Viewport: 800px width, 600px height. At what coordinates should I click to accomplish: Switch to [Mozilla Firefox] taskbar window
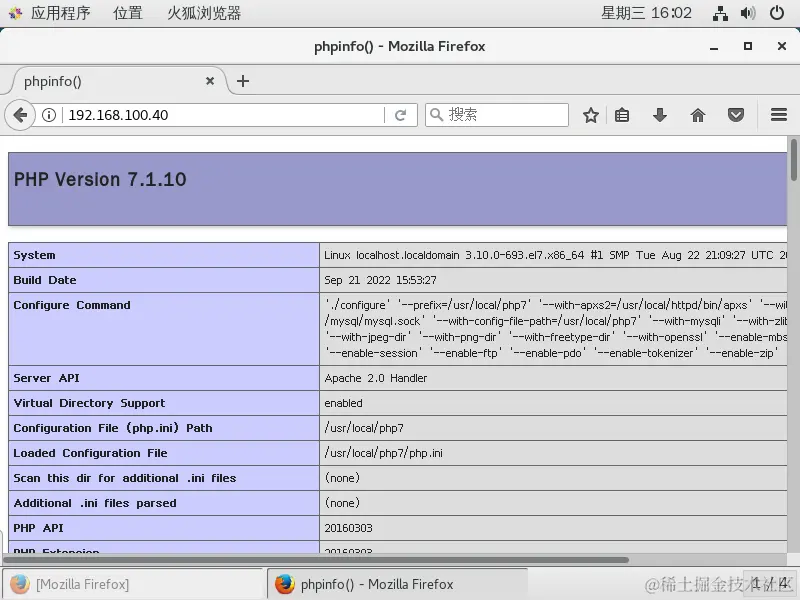tap(132, 584)
